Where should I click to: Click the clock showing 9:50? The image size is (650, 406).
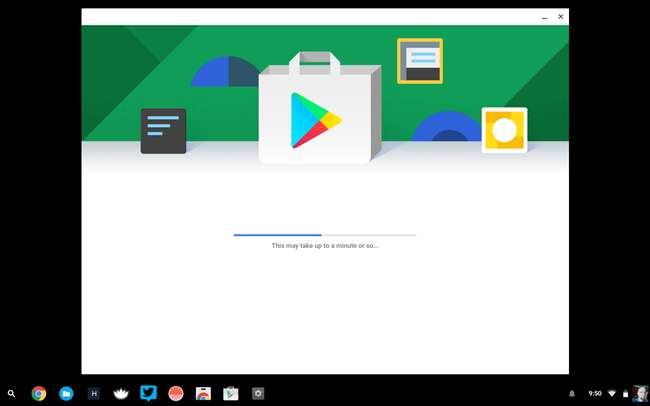coord(595,394)
